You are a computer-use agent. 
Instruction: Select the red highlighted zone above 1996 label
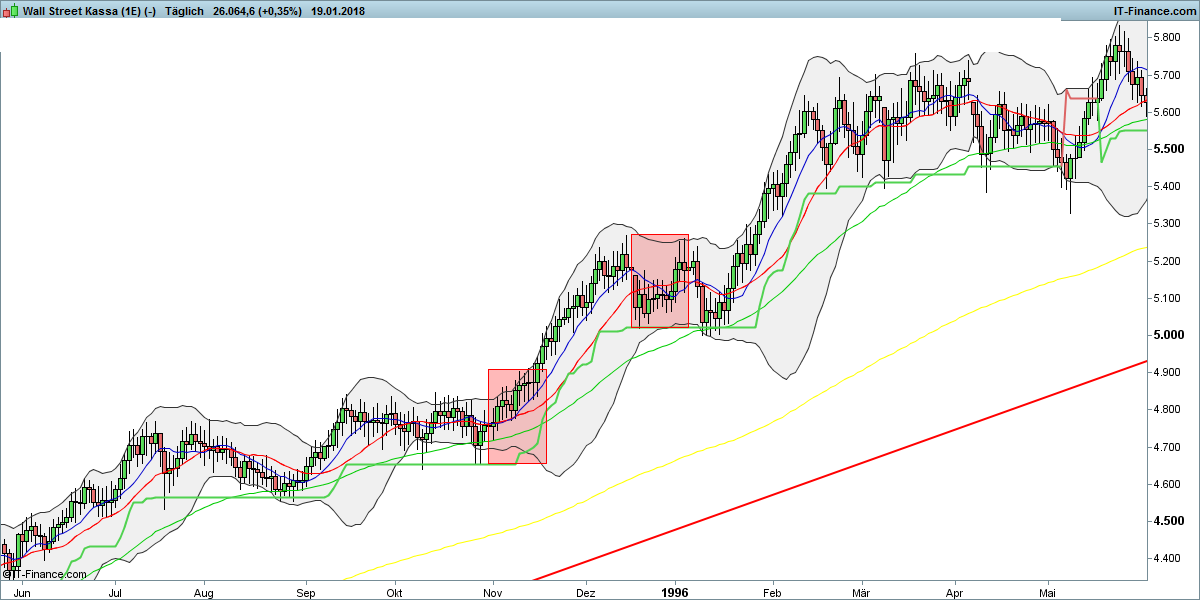coord(660,280)
